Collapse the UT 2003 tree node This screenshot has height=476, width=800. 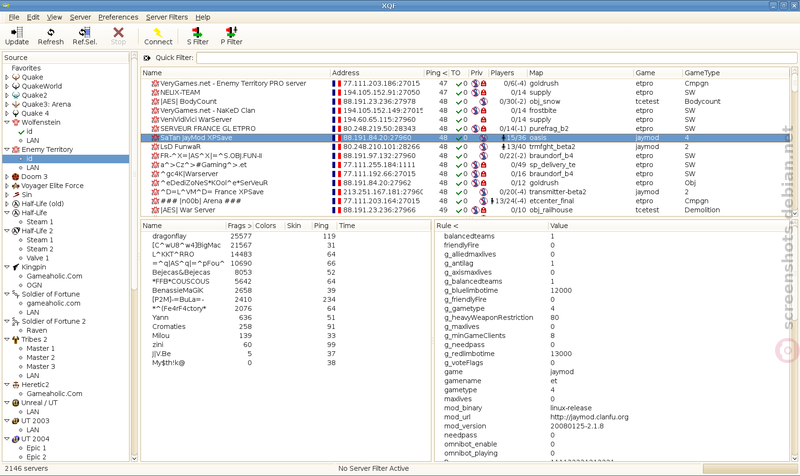[7, 421]
